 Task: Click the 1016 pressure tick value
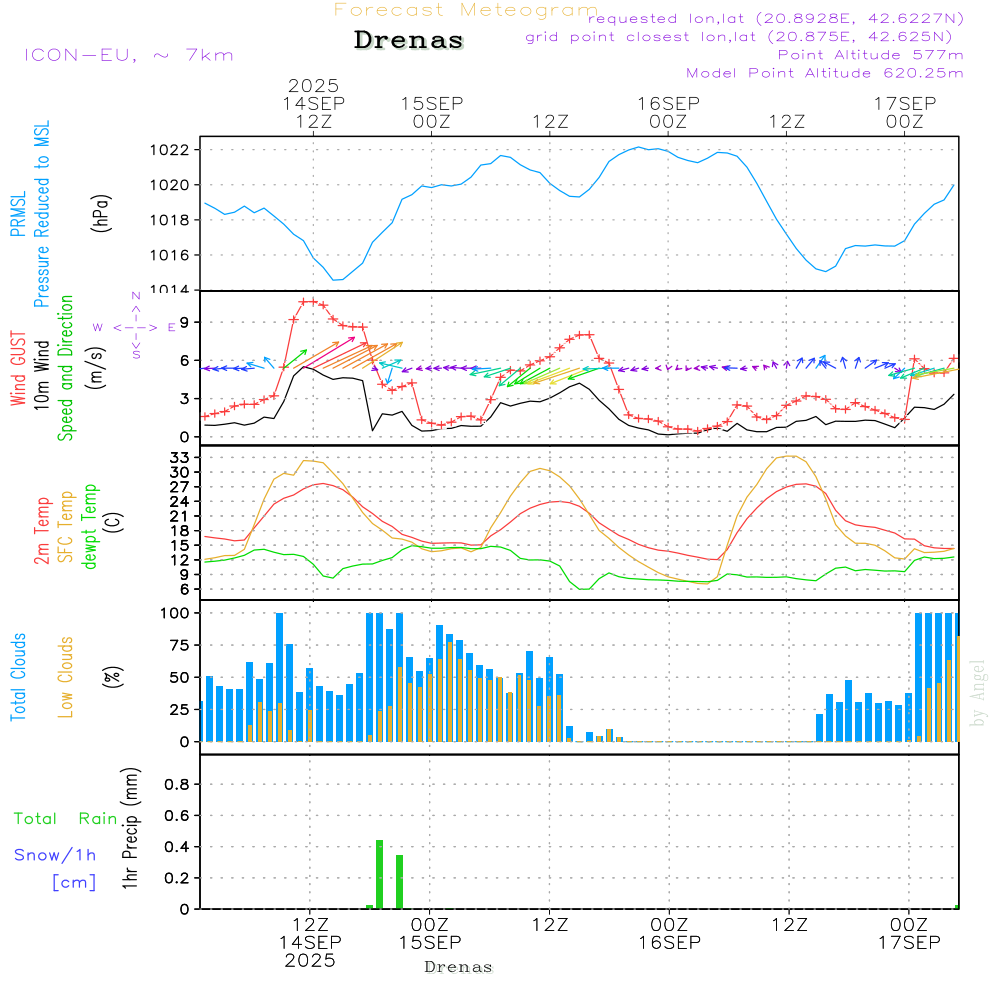pyautogui.click(x=170, y=255)
